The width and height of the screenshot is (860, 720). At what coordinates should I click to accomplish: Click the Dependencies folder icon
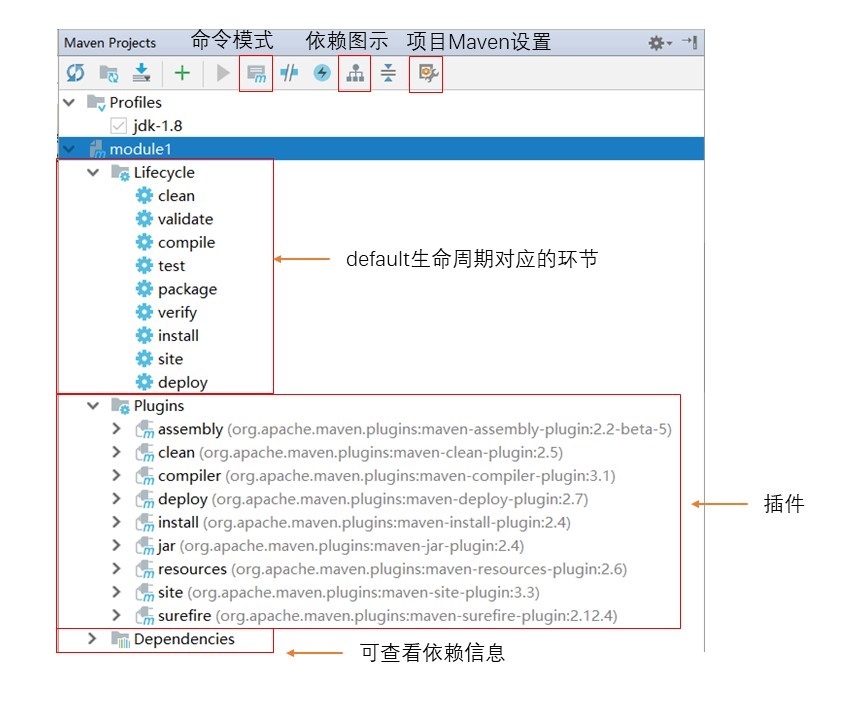pos(120,639)
